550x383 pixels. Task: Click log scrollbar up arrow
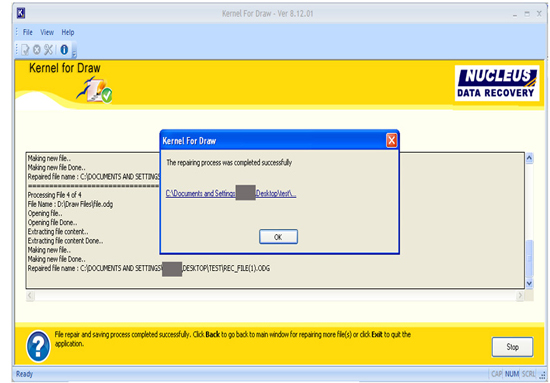[x=529, y=158]
